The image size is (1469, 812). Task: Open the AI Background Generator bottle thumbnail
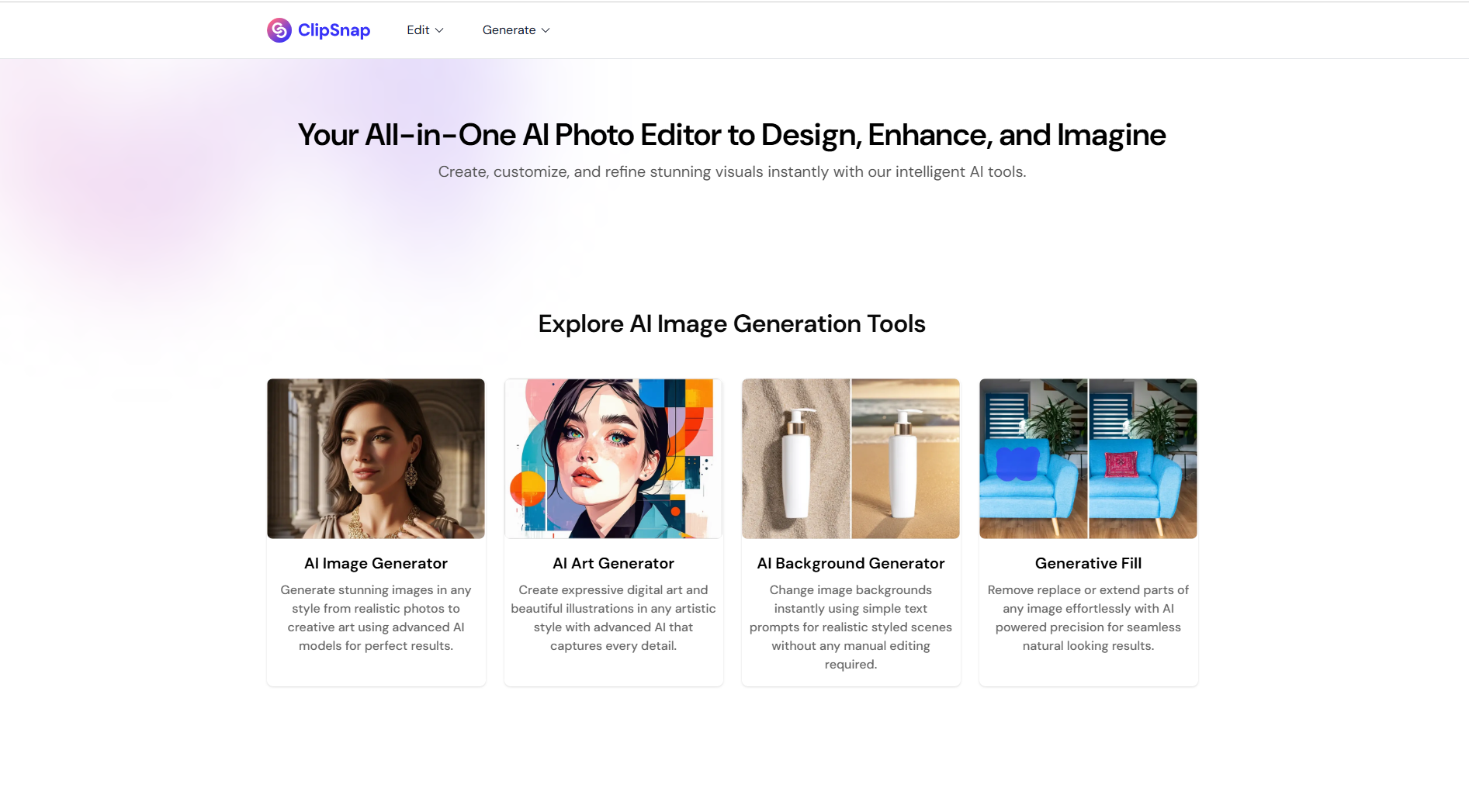tap(851, 458)
